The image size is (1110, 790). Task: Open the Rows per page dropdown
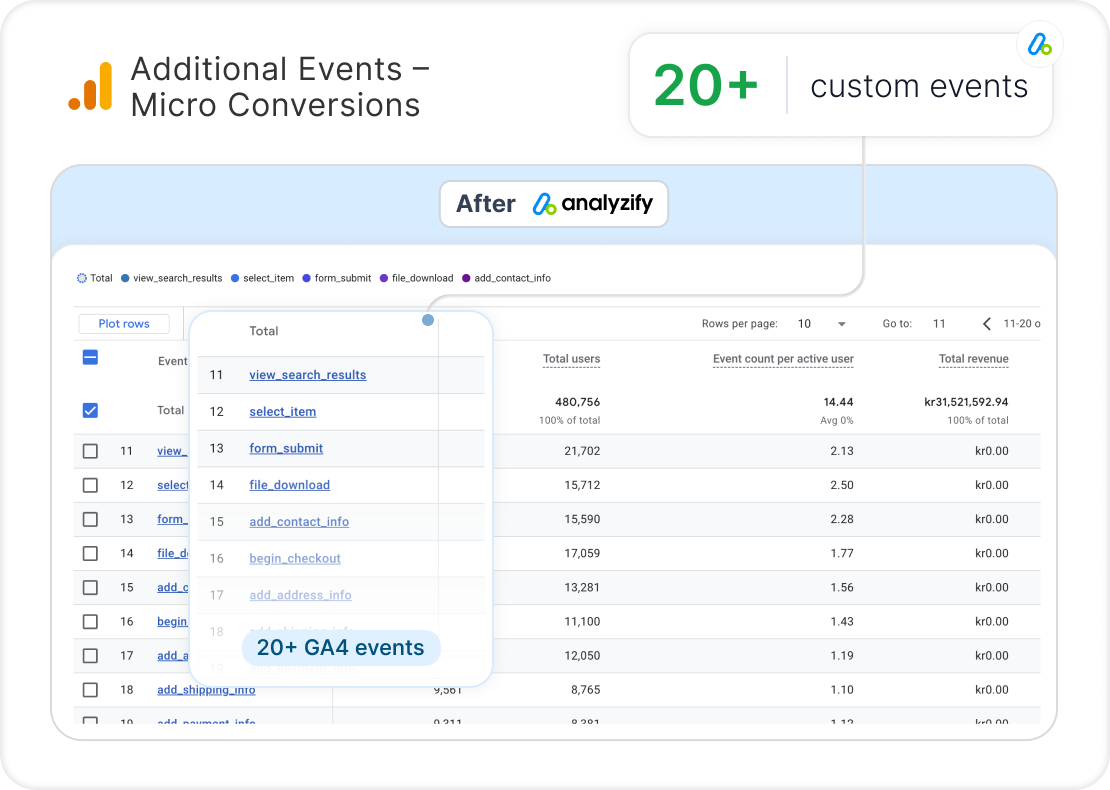pyautogui.click(x=822, y=324)
